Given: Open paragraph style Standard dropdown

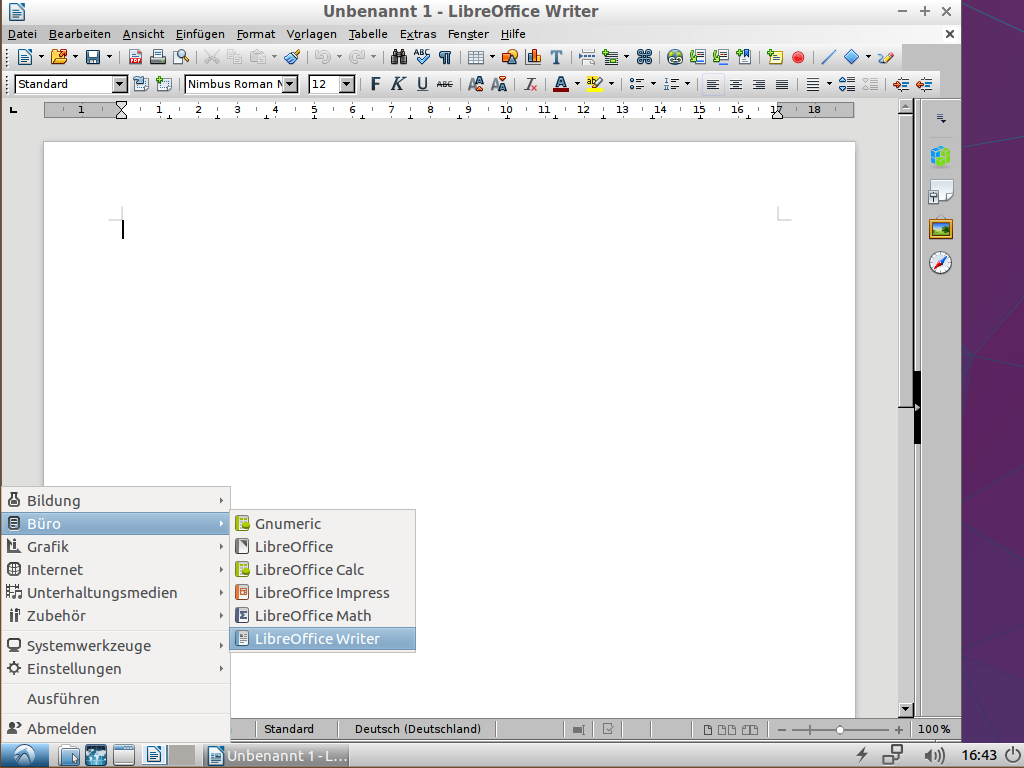Looking at the screenshot, I should 119,84.
